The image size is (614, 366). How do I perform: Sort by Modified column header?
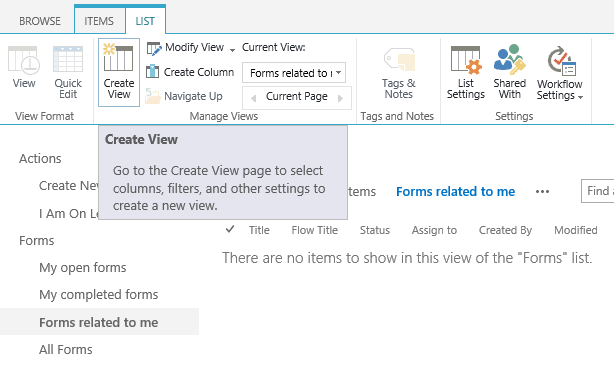(x=576, y=230)
